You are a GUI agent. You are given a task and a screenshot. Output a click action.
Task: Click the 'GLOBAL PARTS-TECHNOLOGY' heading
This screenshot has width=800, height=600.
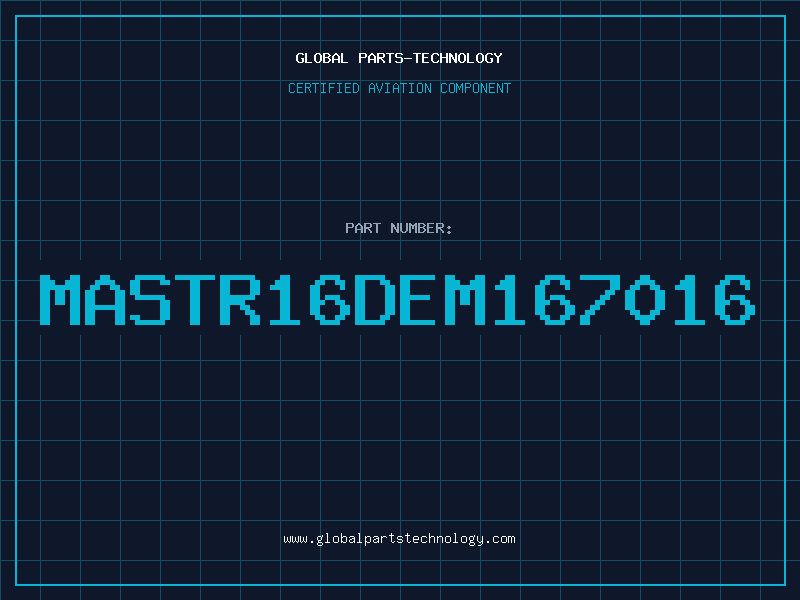pos(399,58)
